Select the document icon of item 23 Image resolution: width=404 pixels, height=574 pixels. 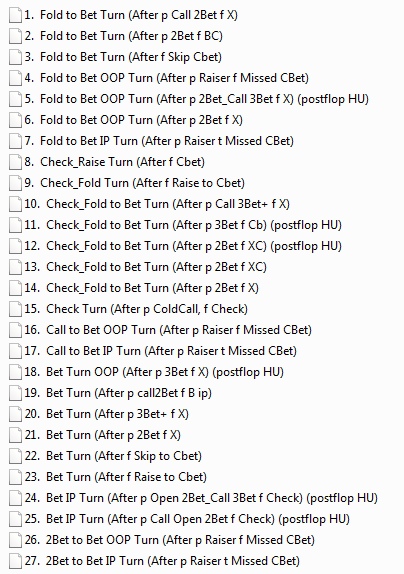pos(15,478)
